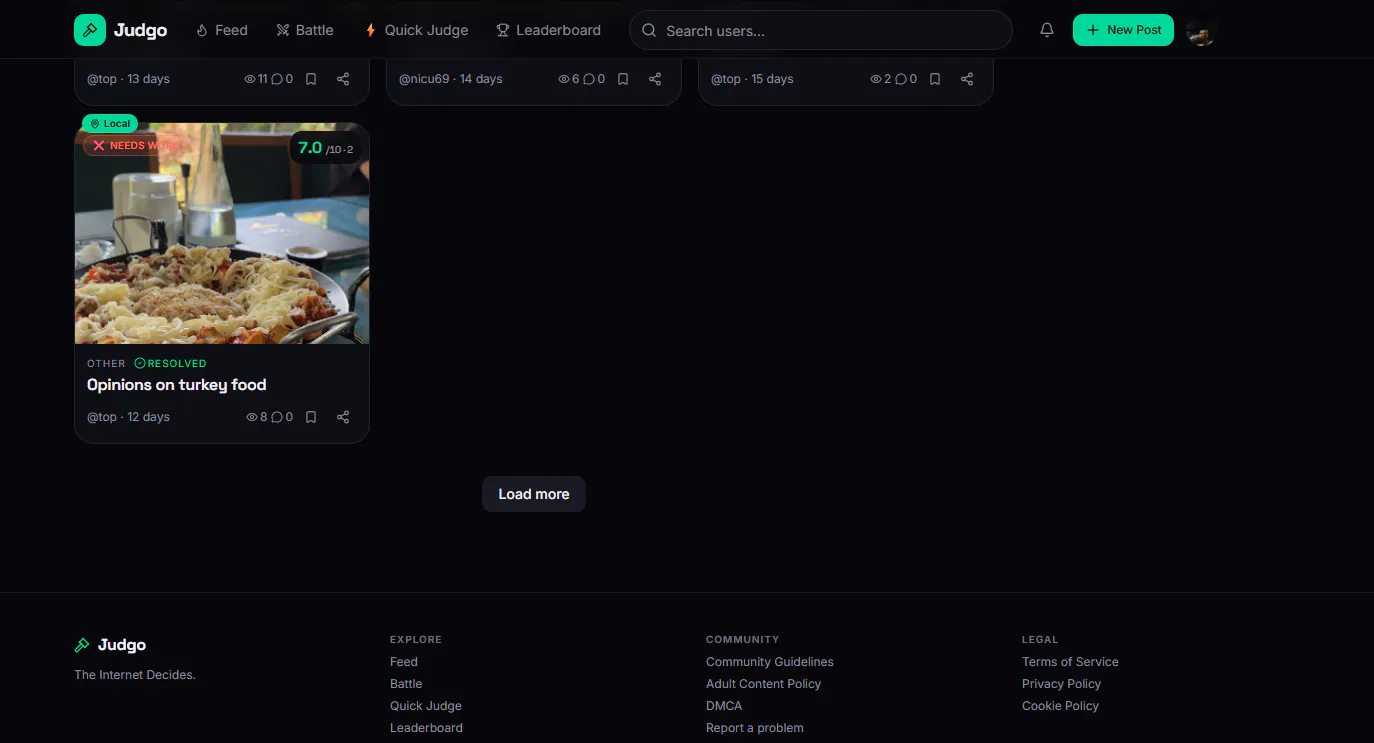The width and height of the screenshot is (1374, 743).
Task: Click comment icon on turkey food post
Action: click(277, 417)
